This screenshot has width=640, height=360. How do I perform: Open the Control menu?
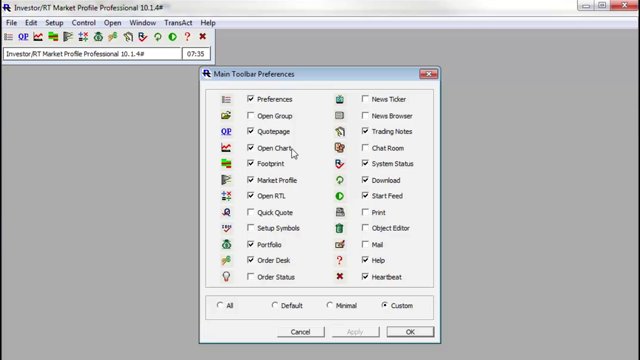(84, 23)
